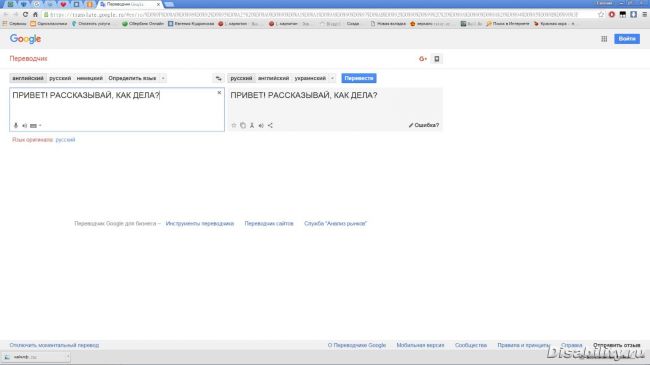The width and height of the screenshot is (650, 365).
Task: Click the Google+ share icon
Action: pyautogui.click(x=423, y=59)
